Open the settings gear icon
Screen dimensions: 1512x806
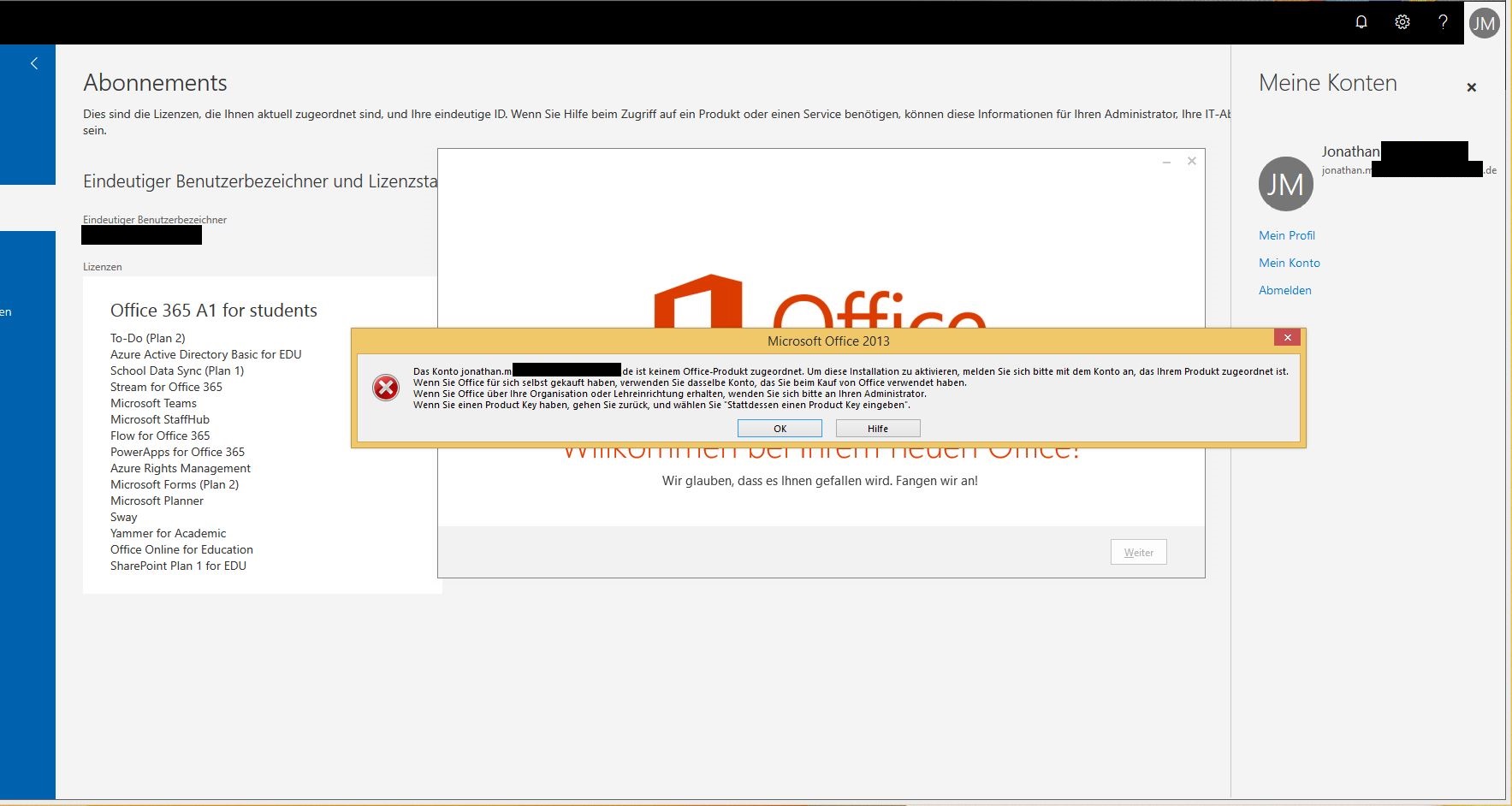pyautogui.click(x=1402, y=22)
